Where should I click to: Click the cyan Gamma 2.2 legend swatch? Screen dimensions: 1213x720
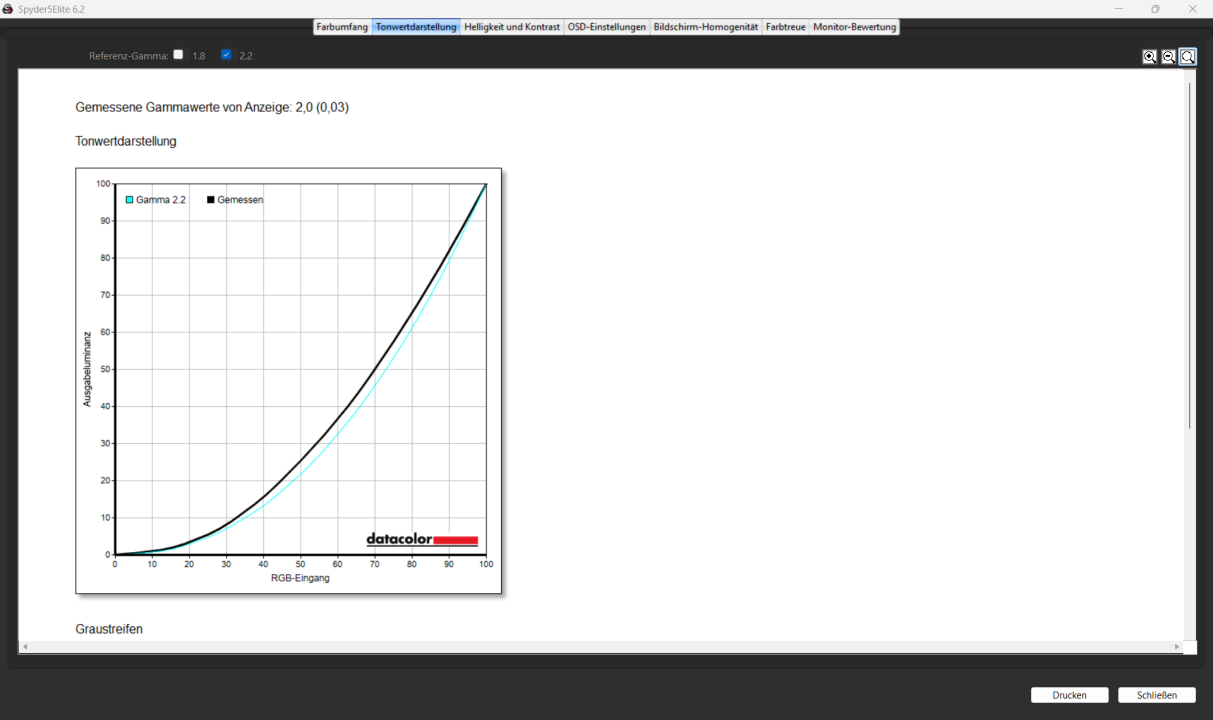(x=130, y=200)
